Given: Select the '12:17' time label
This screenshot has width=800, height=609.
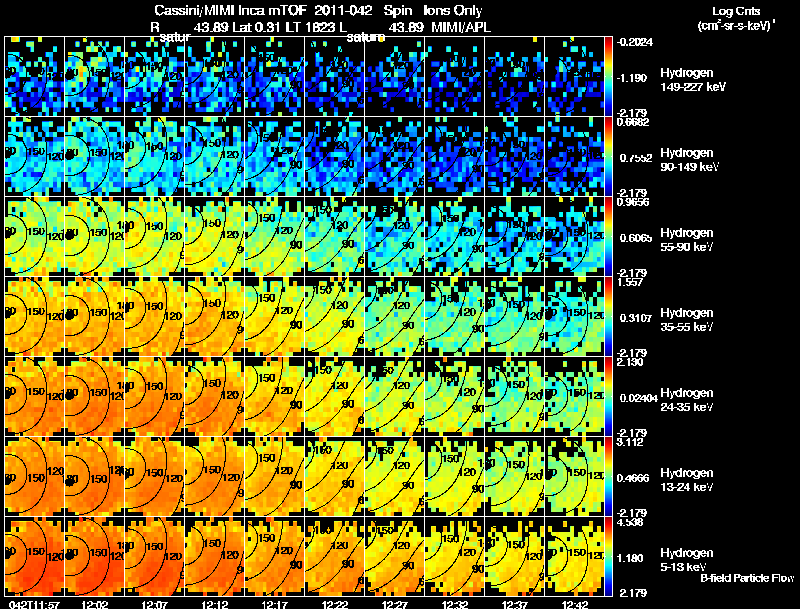Looking at the screenshot, I should [x=274, y=604].
